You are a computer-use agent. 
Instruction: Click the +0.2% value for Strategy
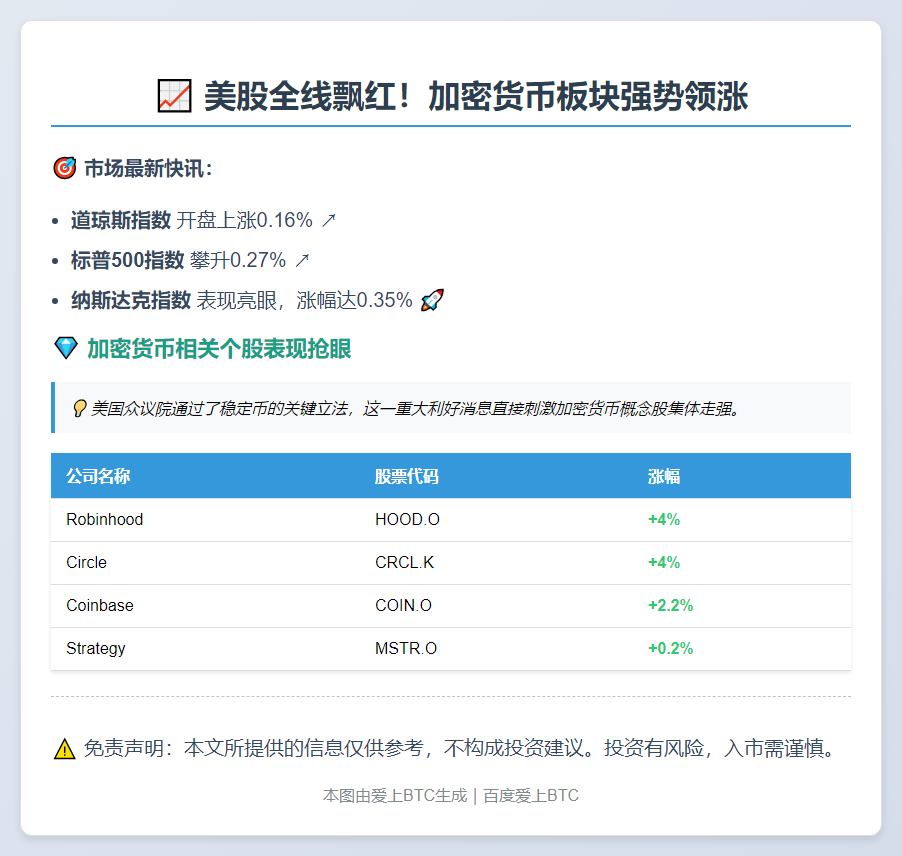click(670, 648)
